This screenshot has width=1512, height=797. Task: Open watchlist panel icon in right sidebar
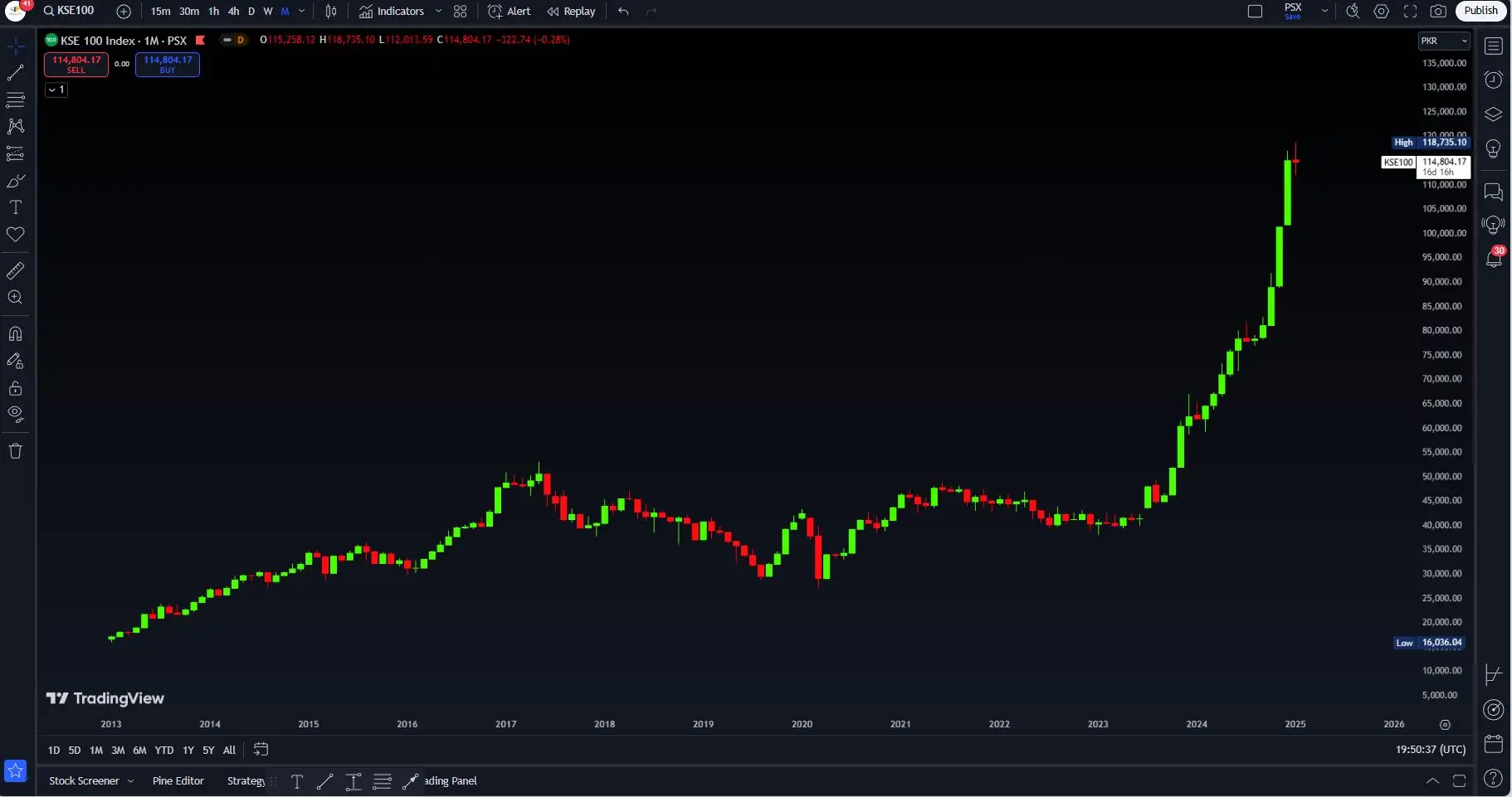tap(1493, 46)
